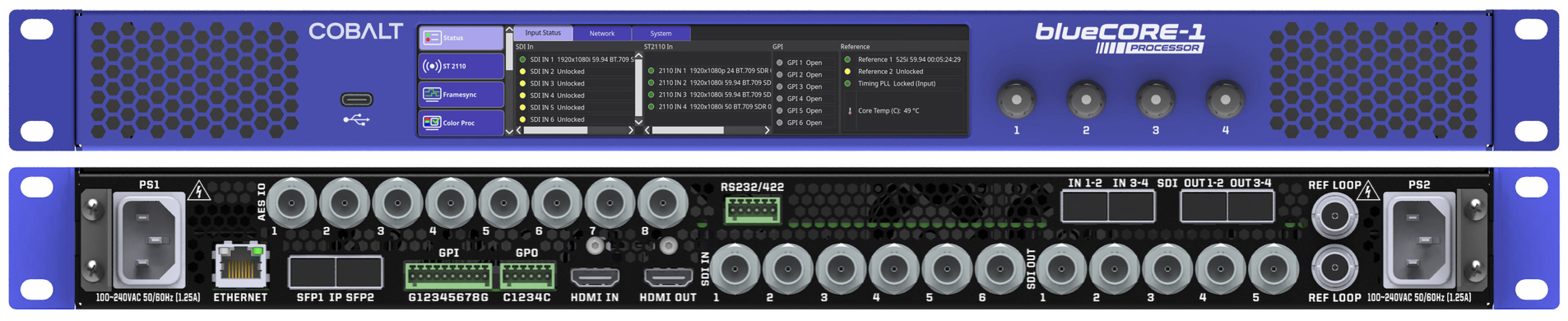Click the Ethernet RJ45 port

point(241,265)
